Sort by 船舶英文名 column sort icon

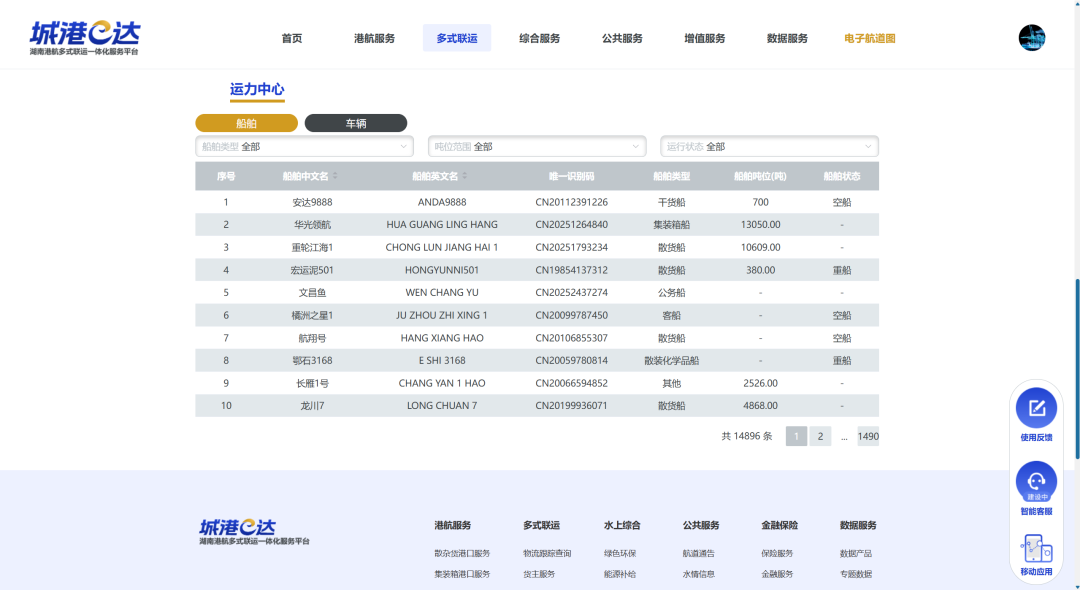pos(463,176)
